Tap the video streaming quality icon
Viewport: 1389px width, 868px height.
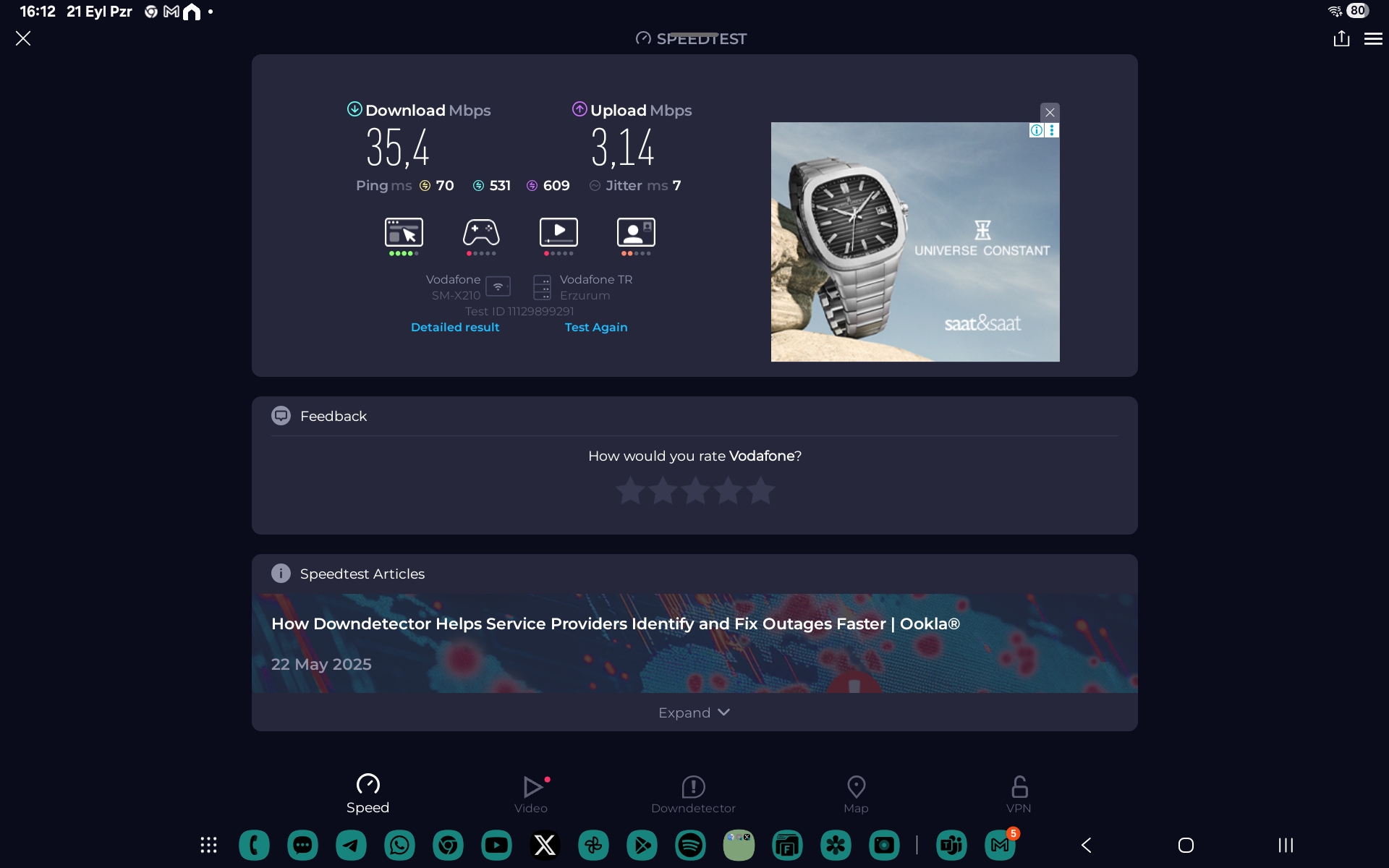[558, 233]
